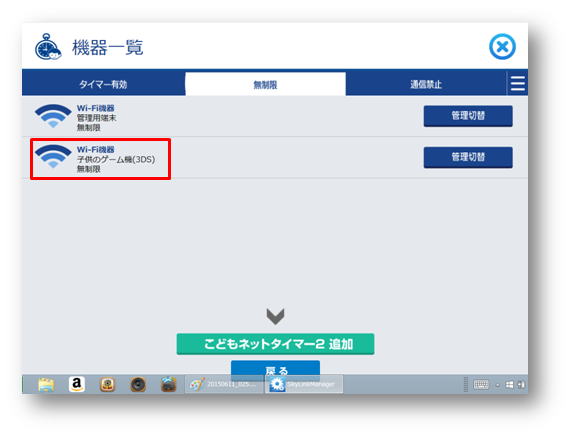Activate the SkyLinkManager taskbar item
Image resolution: width=570 pixels, height=436 pixels.
(x=304, y=385)
